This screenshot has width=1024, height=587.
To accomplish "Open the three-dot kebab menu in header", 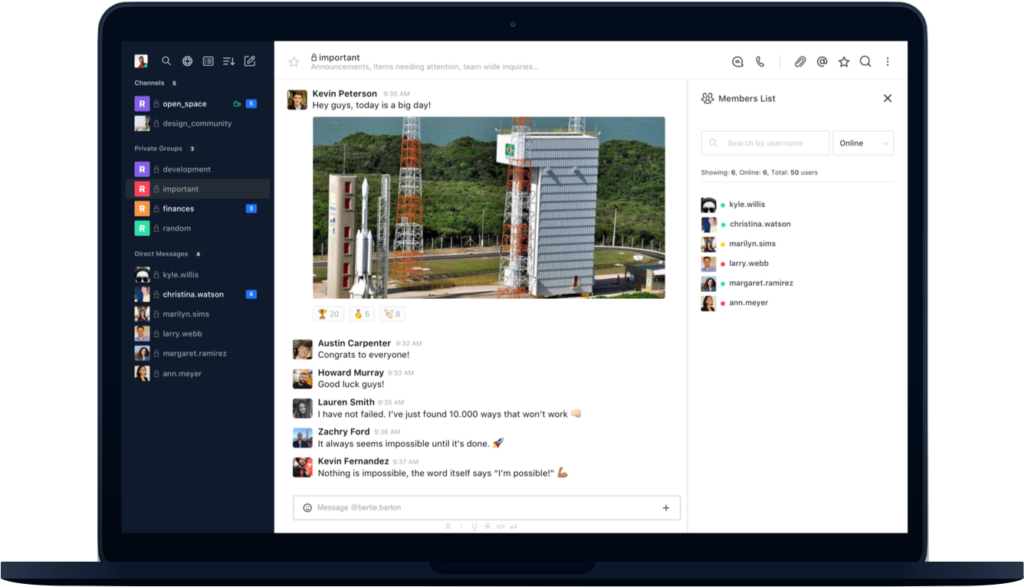I will pos(887,62).
